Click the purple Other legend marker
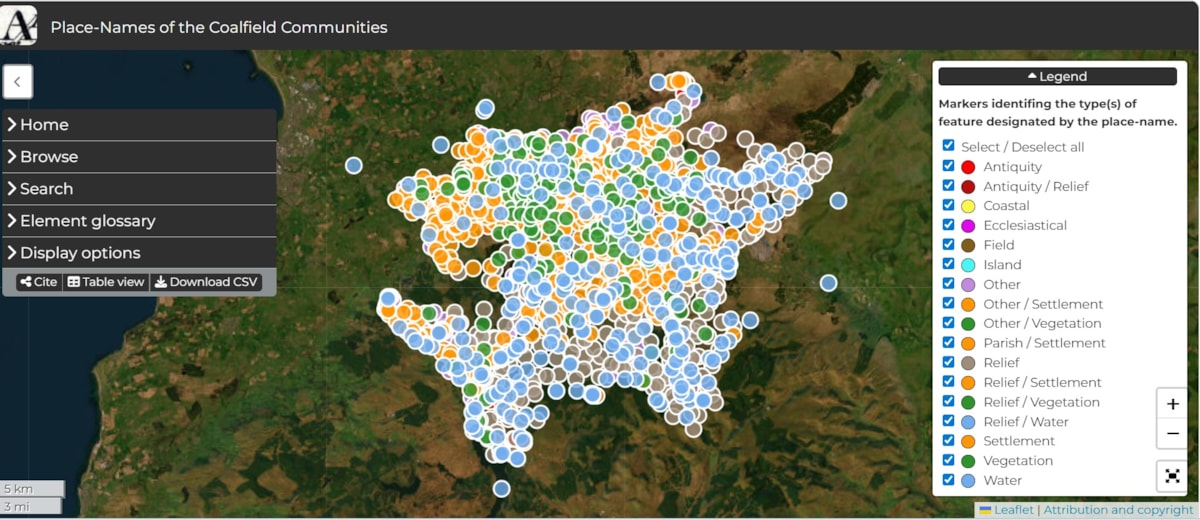1200x520 pixels. [x=968, y=284]
